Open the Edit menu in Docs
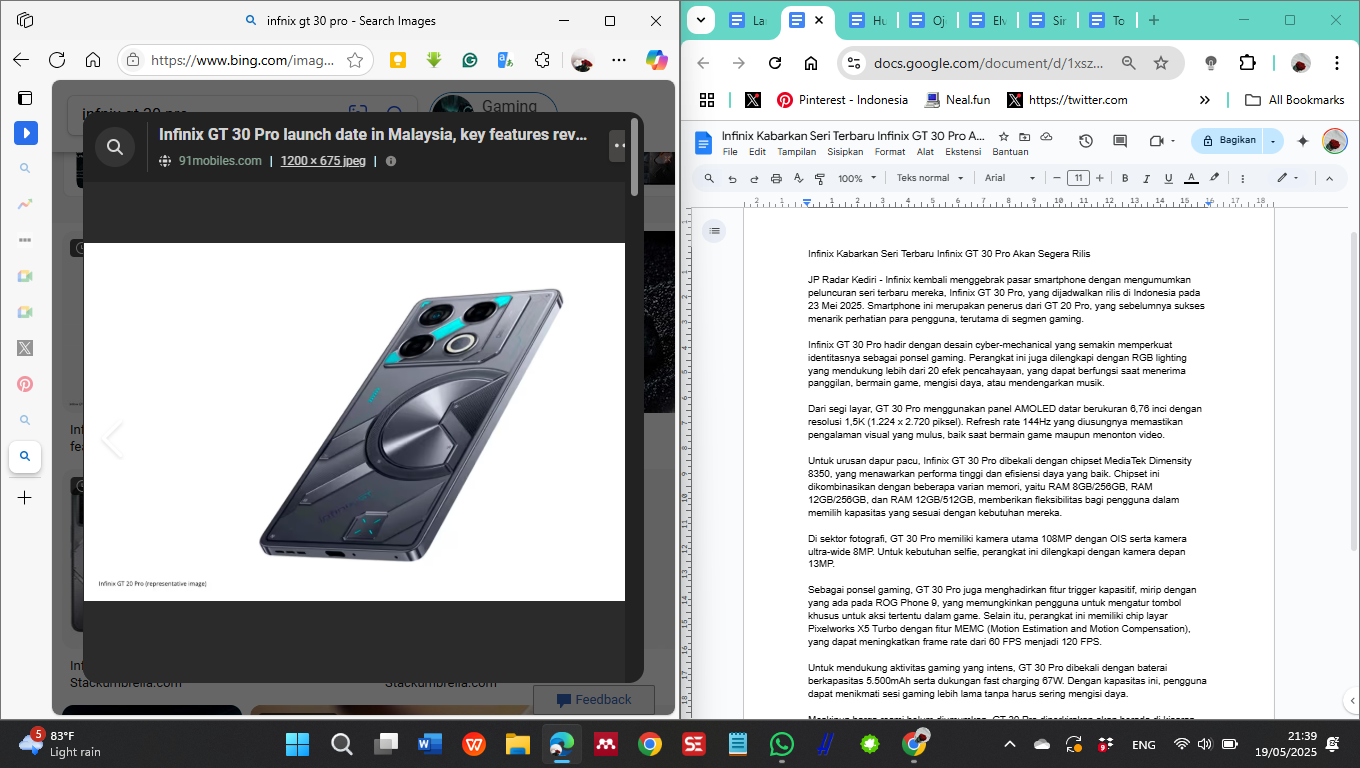This screenshot has height=768, width=1360. [x=758, y=152]
